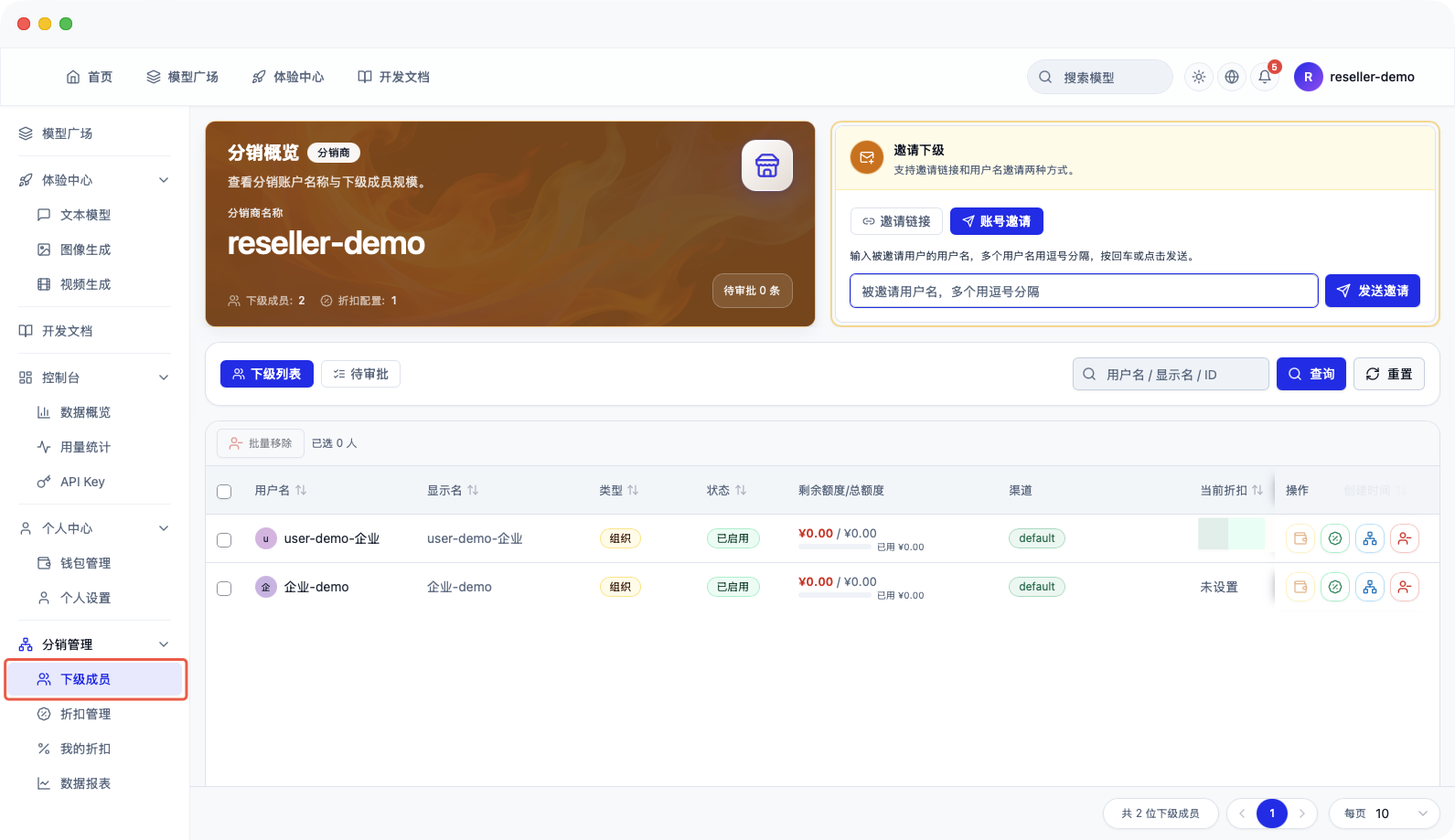Go to page 1 in pagination
This screenshot has width=1455, height=840.
pos(1272,813)
